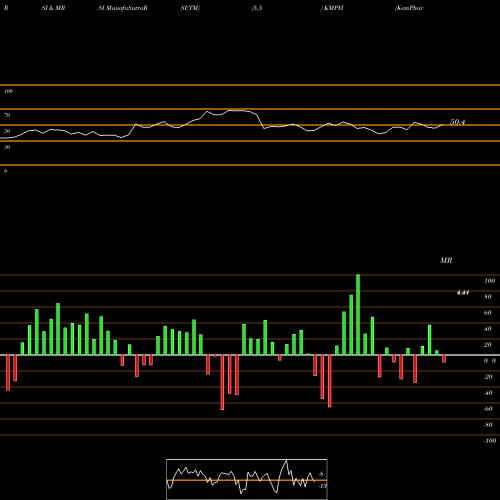This screenshot has width=500, height=500.
Task: Click the RSI '30' axis label
Action: [x=7, y=147]
